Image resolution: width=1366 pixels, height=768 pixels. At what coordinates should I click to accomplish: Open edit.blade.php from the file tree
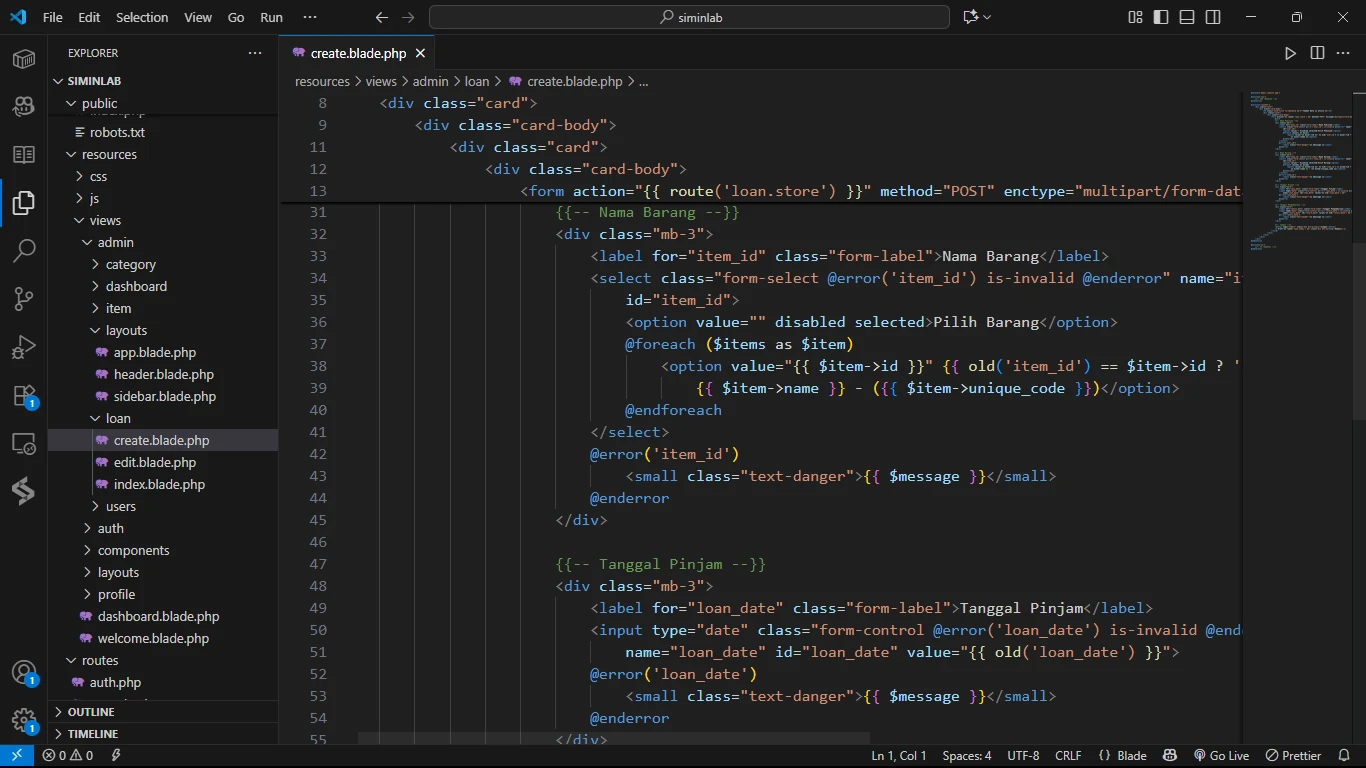tap(155, 462)
